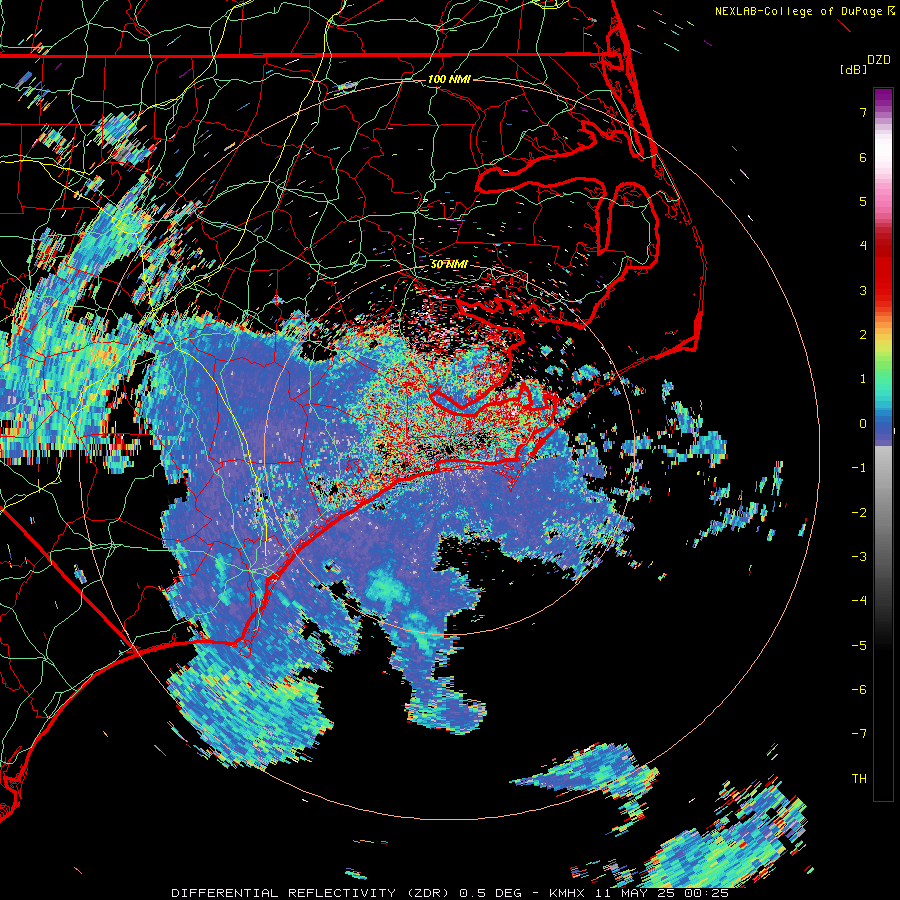Click the 100 NMI range ring label

tap(449, 79)
